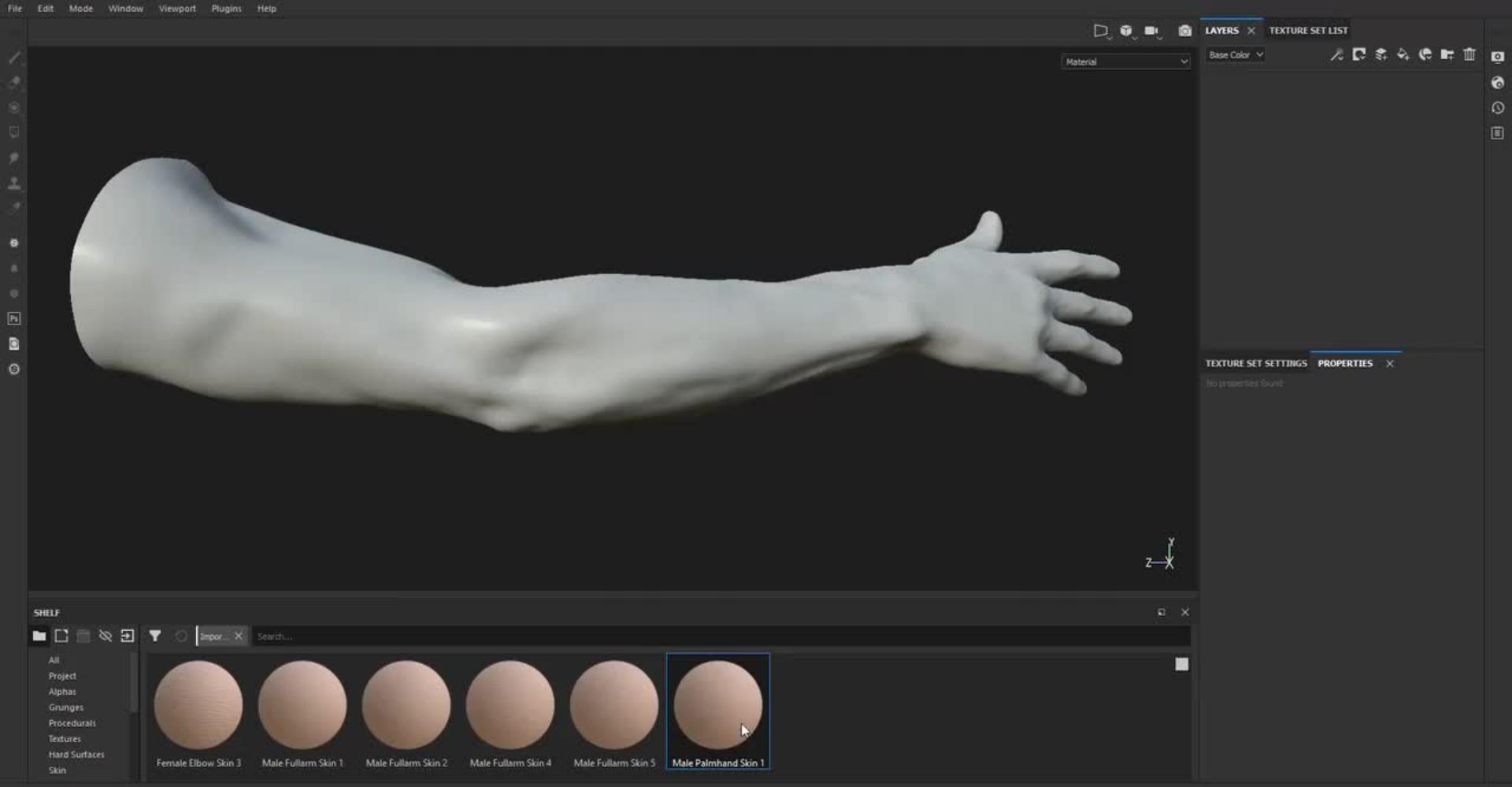Add a mask to the layer
The width and height of the screenshot is (1512, 787).
click(1358, 54)
